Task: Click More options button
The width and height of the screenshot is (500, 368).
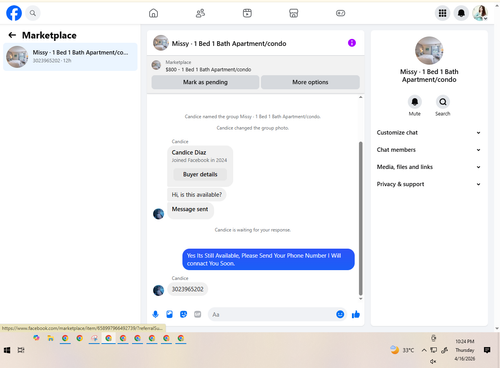Action: [x=310, y=82]
